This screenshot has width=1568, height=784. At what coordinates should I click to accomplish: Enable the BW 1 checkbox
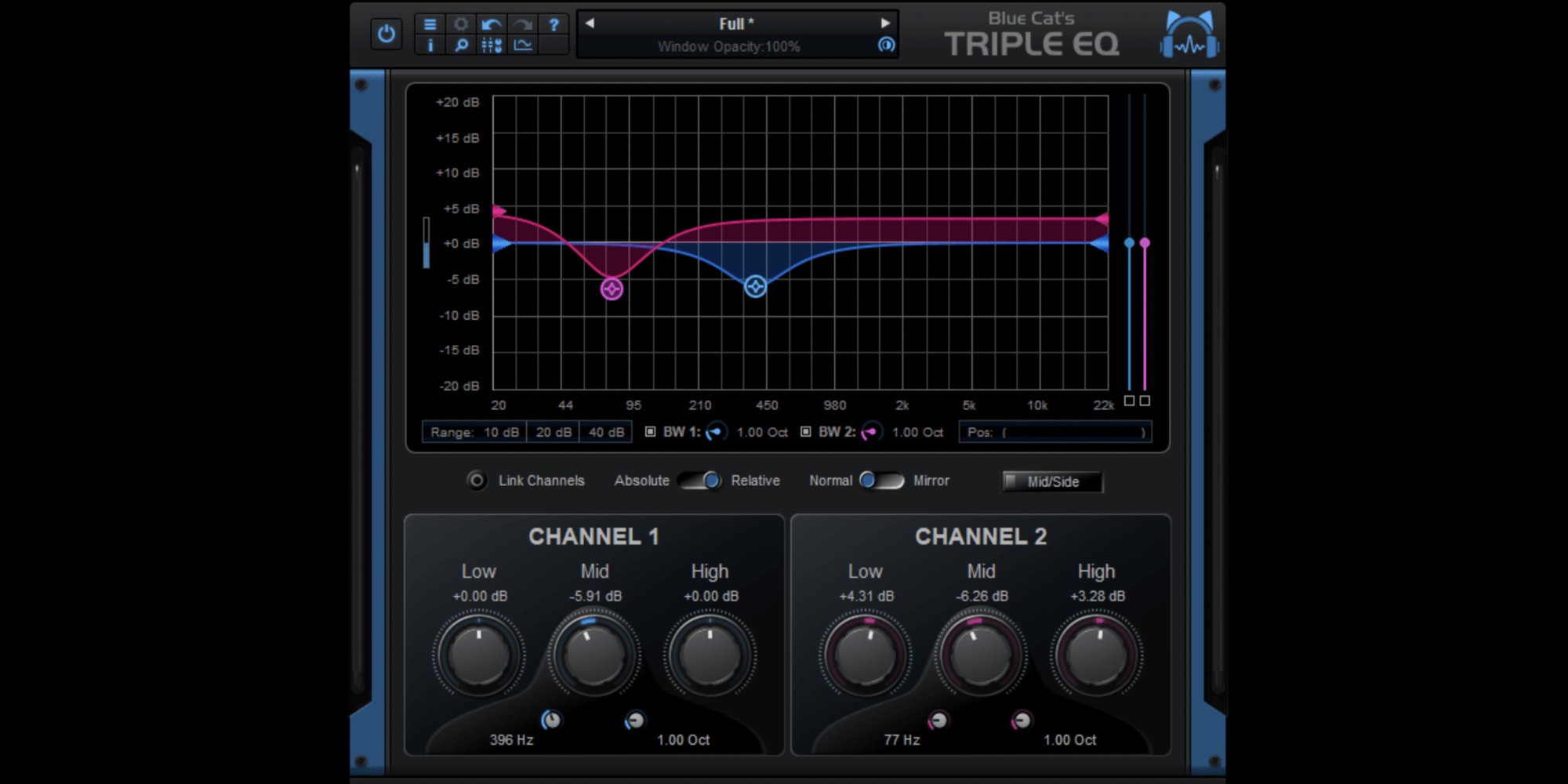pyautogui.click(x=650, y=432)
